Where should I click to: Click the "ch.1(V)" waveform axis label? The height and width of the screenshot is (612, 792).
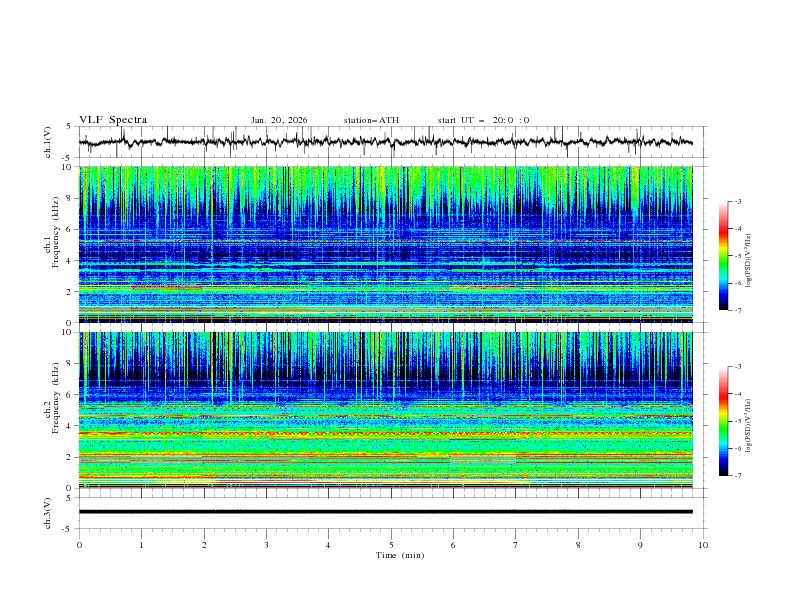[x=48, y=142]
